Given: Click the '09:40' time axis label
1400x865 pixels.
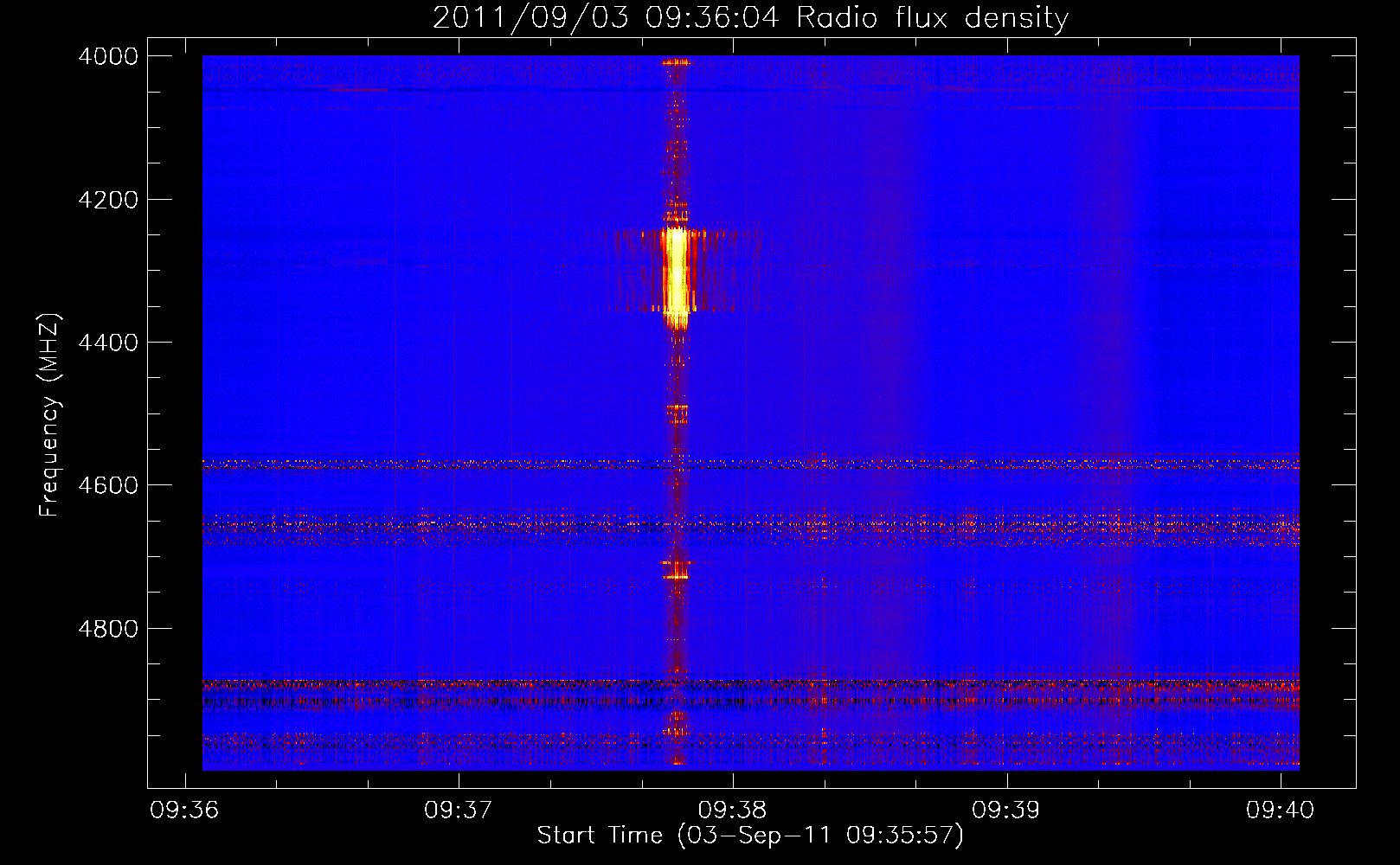Looking at the screenshot, I should (1281, 811).
